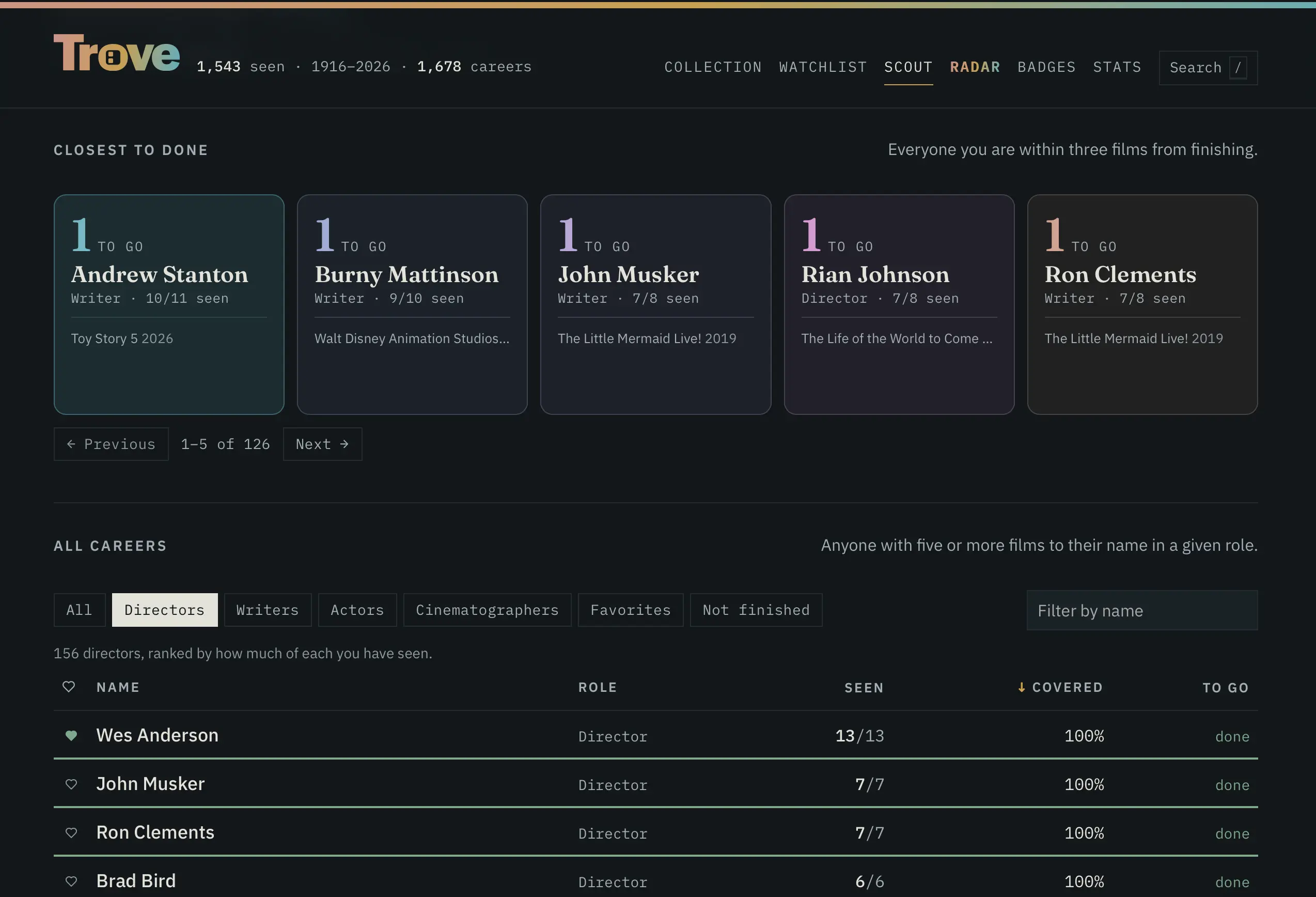Enable the Favorites filter

[x=630, y=610]
